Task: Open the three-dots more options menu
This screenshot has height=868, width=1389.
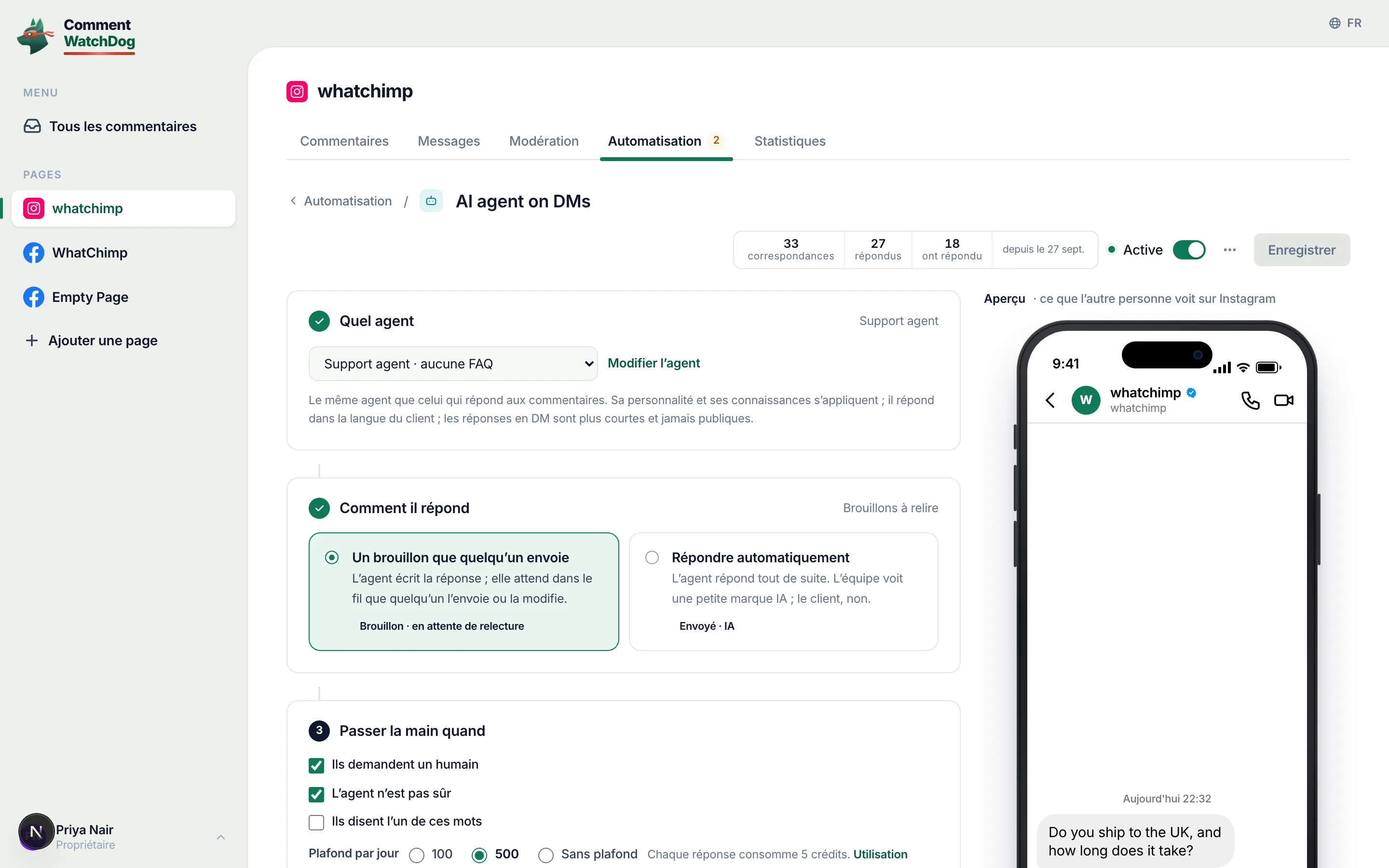Action: pyautogui.click(x=1229, y=250)
